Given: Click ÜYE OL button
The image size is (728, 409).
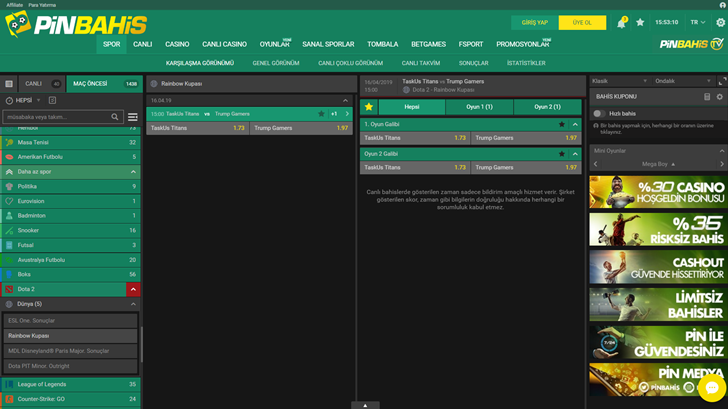Looking at the screenshot, I should click(582, 22).
